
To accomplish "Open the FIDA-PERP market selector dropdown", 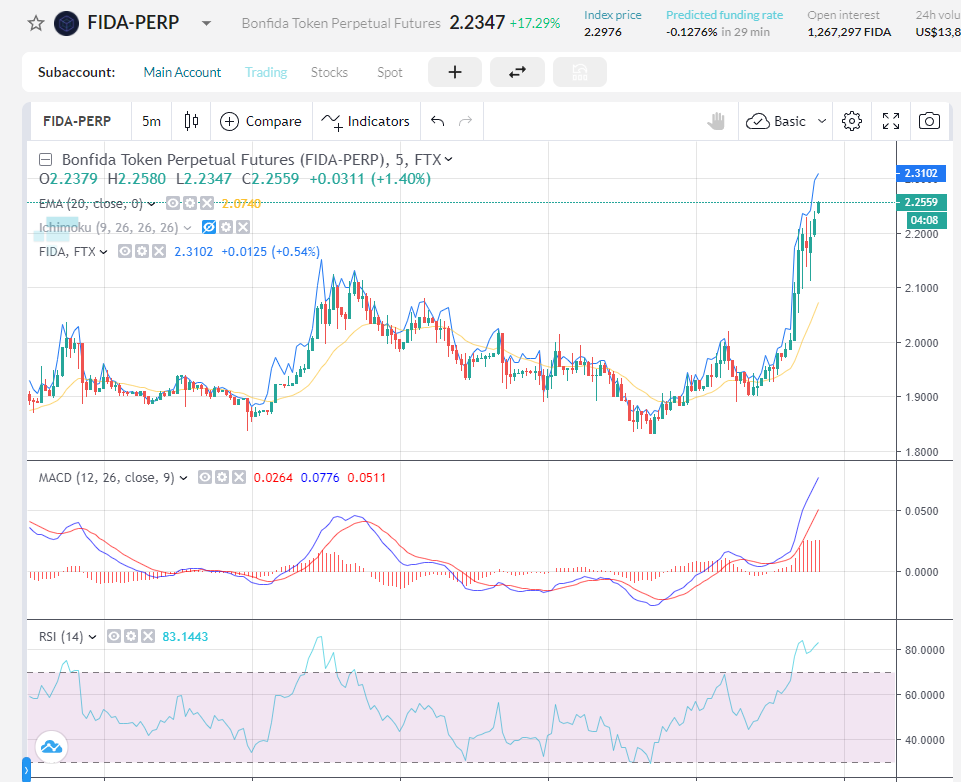I will pyautogui.click(x=207, y=23).
